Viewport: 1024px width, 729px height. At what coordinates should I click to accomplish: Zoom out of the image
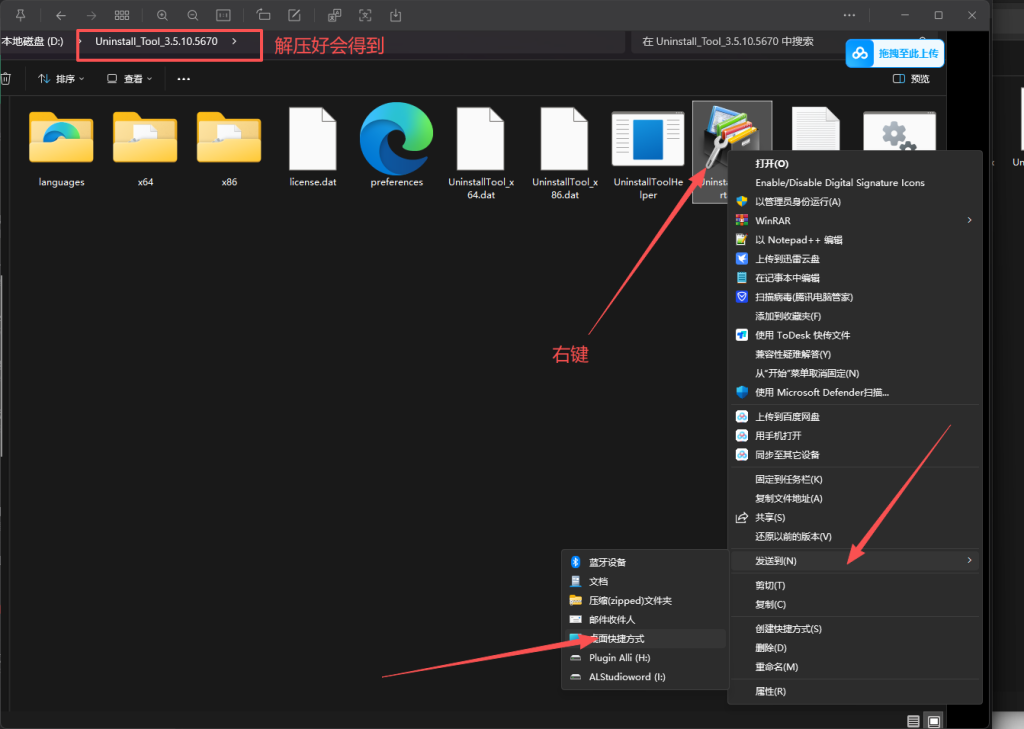pos(193,15)
